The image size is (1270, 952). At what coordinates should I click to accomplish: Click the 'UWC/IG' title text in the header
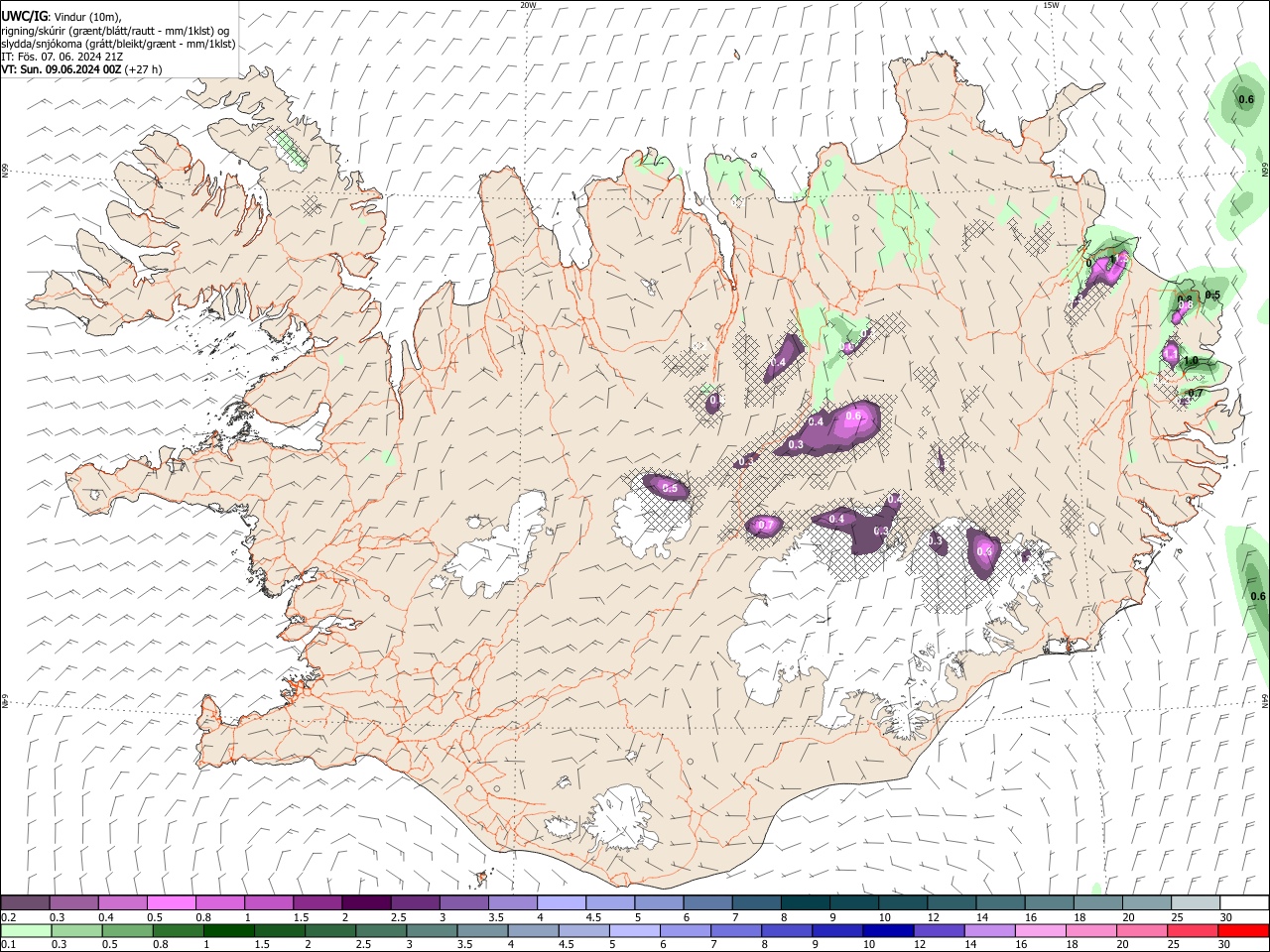click(x=24, y=16)
